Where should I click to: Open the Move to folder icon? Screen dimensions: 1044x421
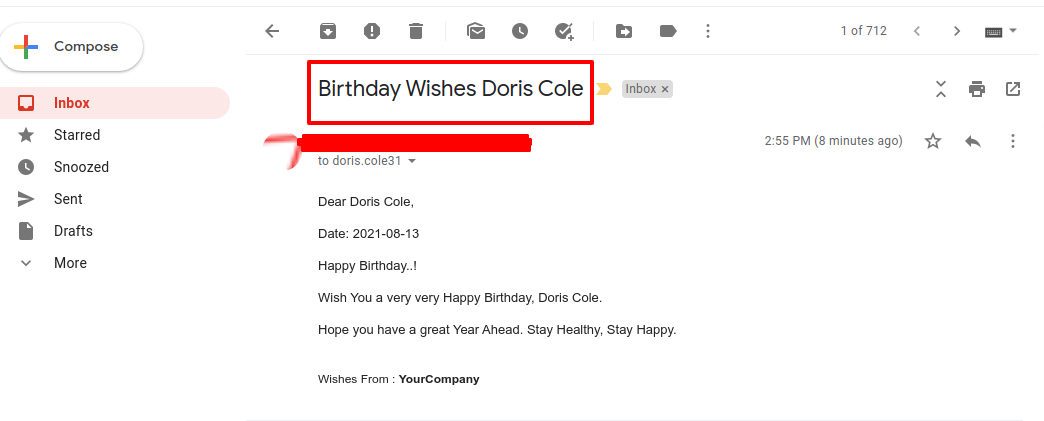click(624, 31)
